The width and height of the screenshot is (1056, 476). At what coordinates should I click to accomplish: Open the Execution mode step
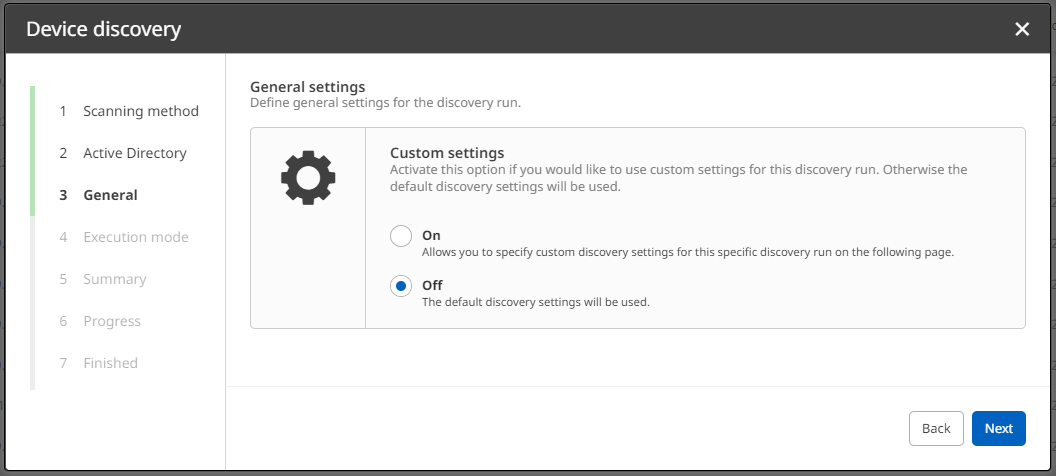point(135,237)
